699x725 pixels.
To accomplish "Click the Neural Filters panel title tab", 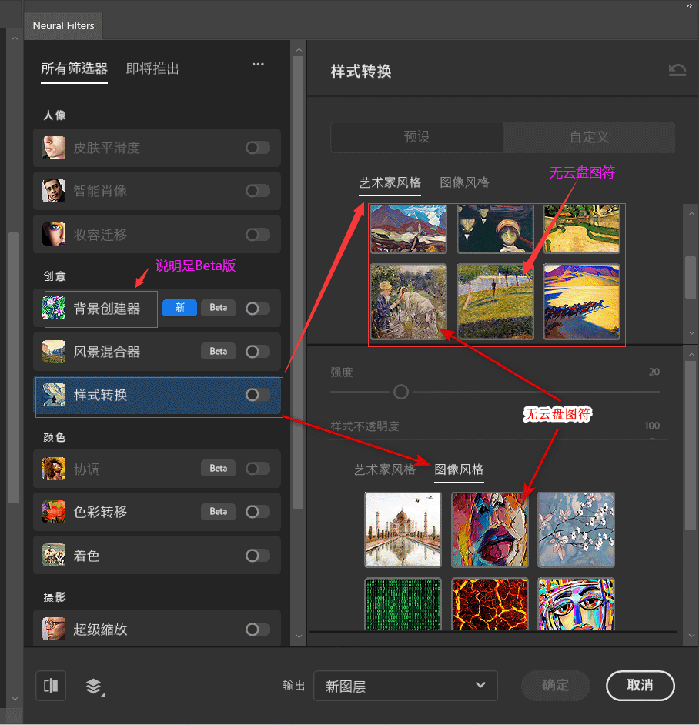I will (63, 26).
